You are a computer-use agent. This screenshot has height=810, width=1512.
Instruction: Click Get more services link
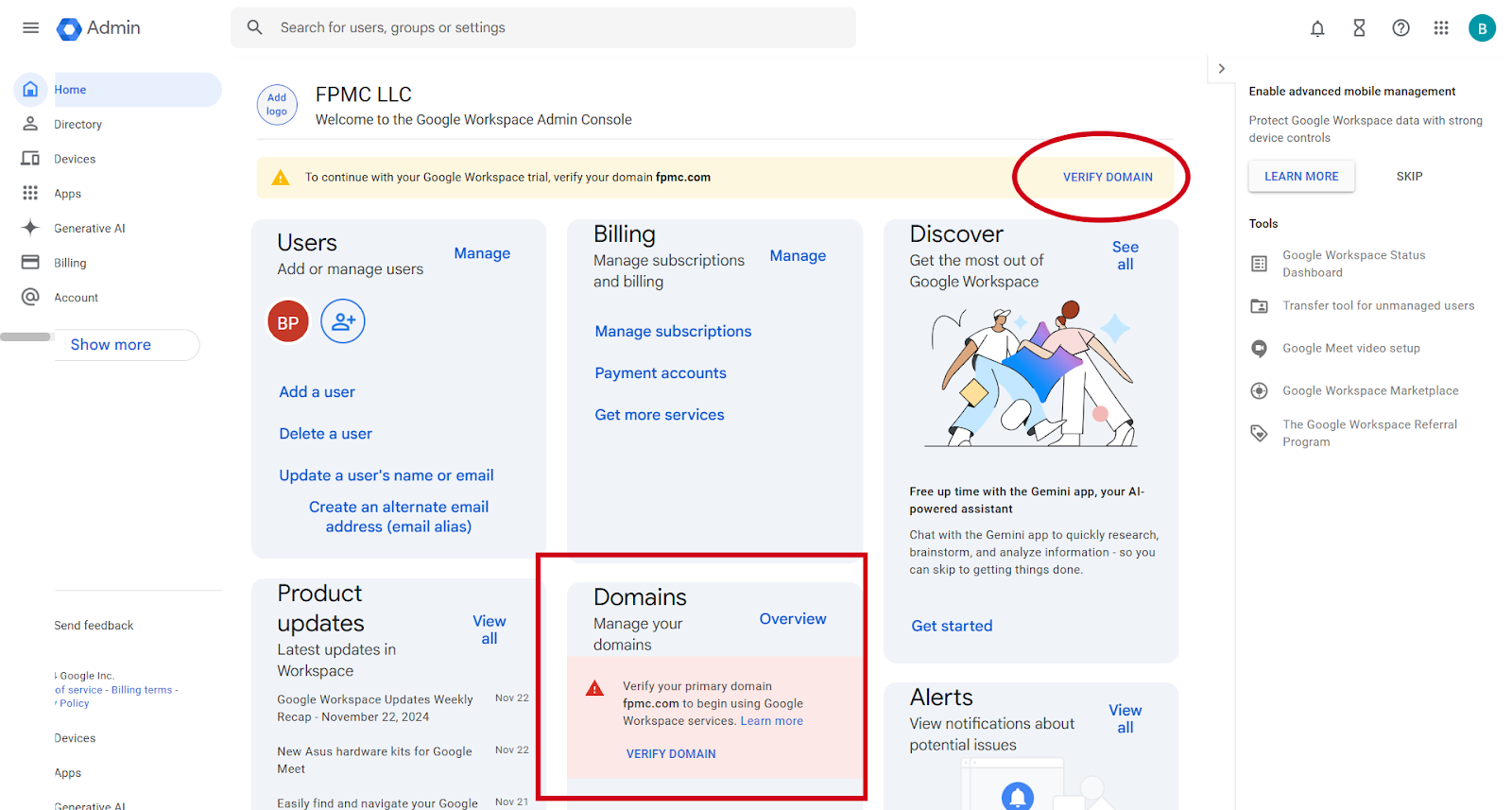pyautogui.click(x=660, y=415)
